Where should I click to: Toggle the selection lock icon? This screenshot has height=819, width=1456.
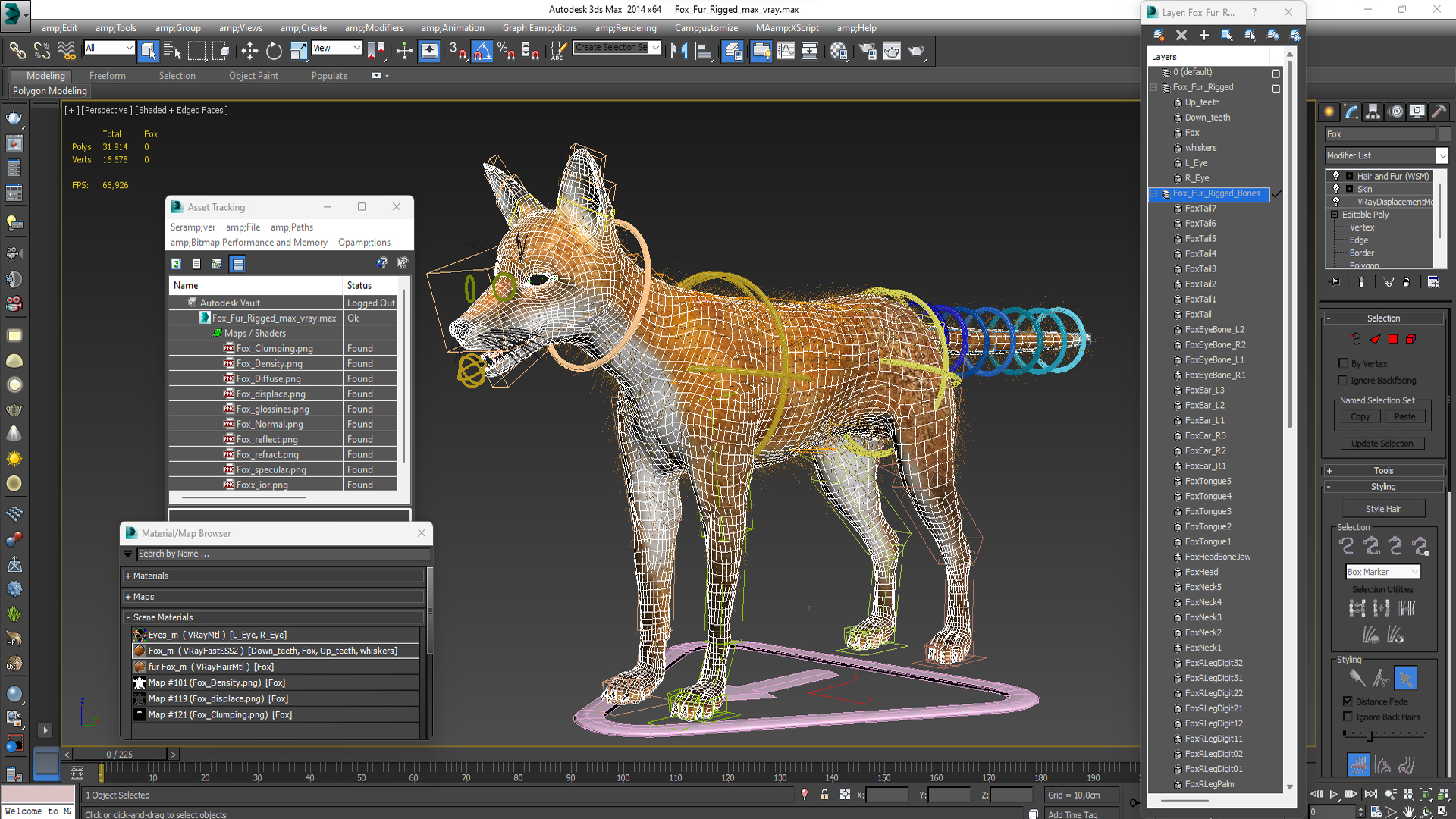824,795
